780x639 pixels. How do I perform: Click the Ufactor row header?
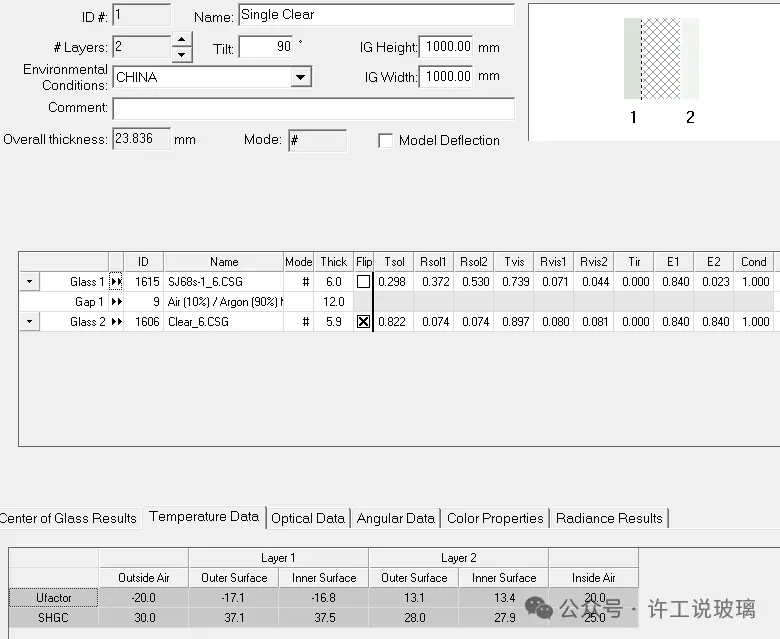tap(54, 598)
